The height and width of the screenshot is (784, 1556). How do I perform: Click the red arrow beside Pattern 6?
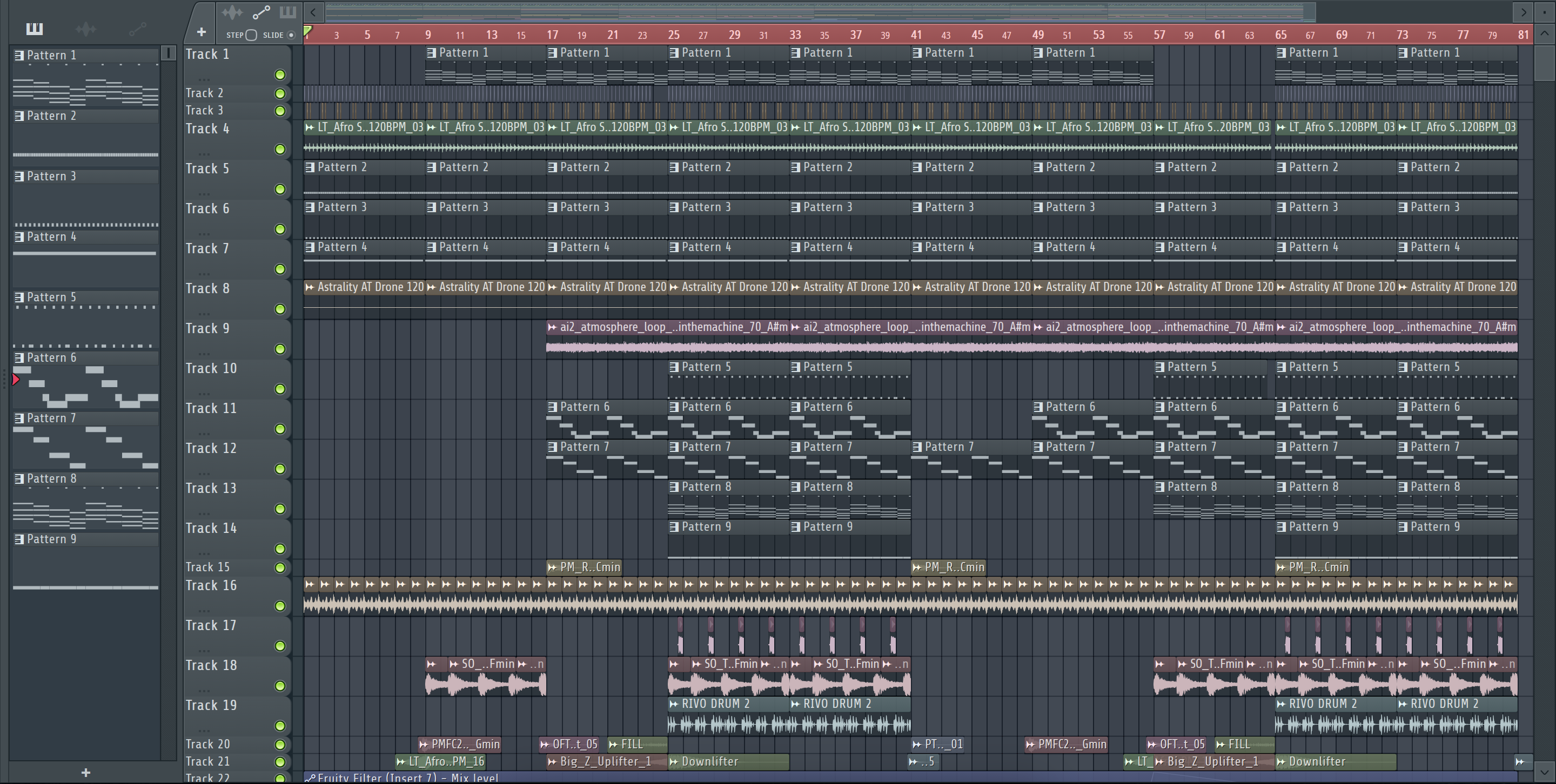tap(16, 380)
